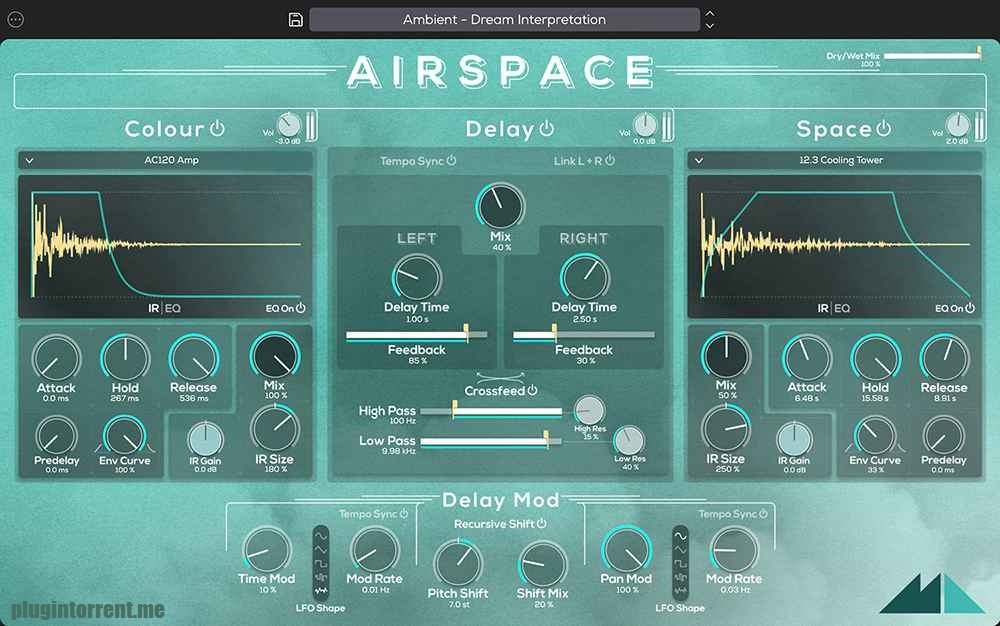Switch to the IR tab in Space display

[x=823, y=308]
